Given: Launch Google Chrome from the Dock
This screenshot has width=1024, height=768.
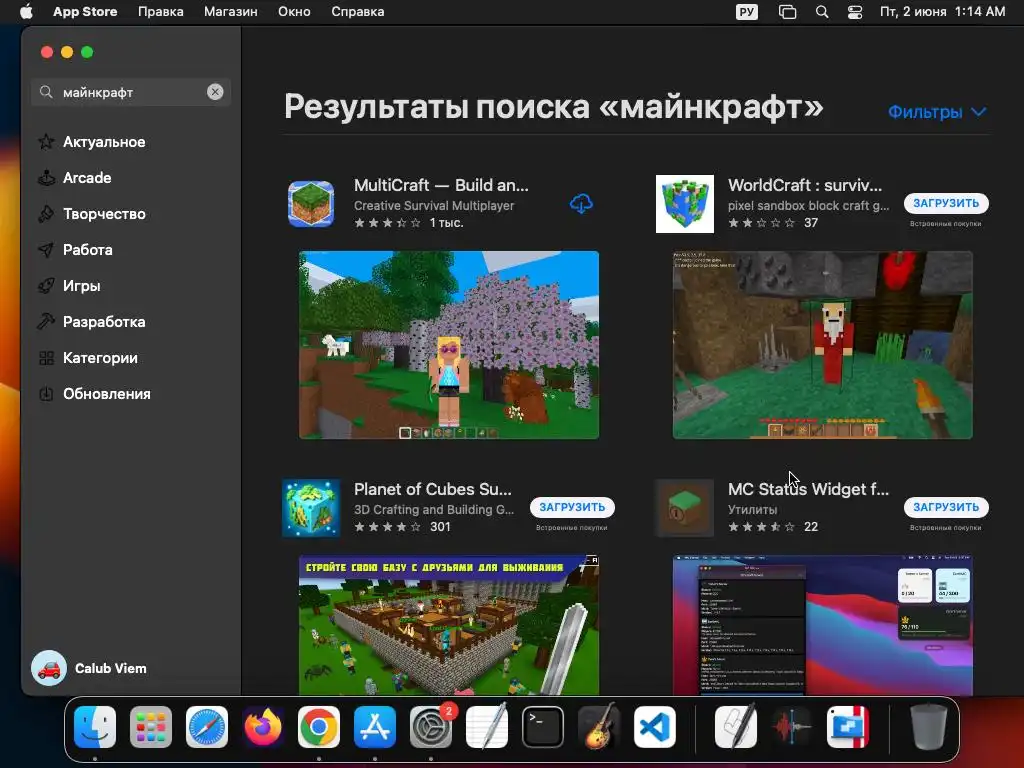Looking at the screenshot, I should [319, 727].
